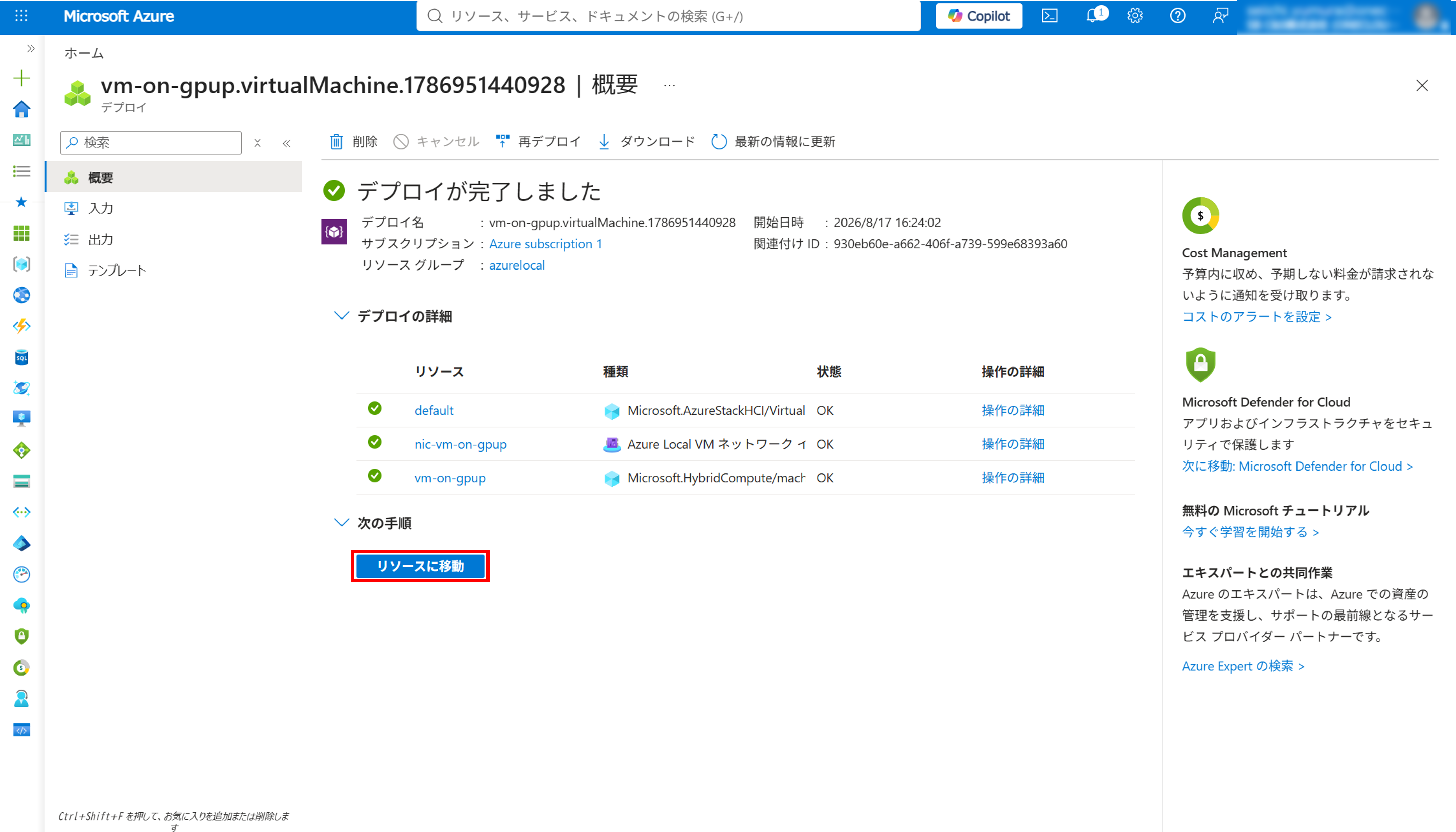Open the Azure subscription 1 link
The height and width of the screenshot is (832, 1456).
pyautogui.click(x=545, y=244)
